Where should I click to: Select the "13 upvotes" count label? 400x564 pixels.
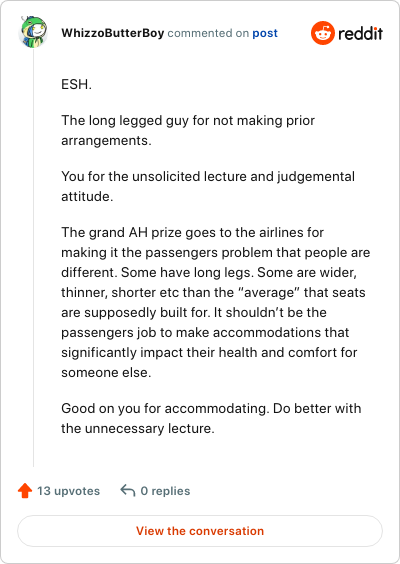tap(69, 491)
